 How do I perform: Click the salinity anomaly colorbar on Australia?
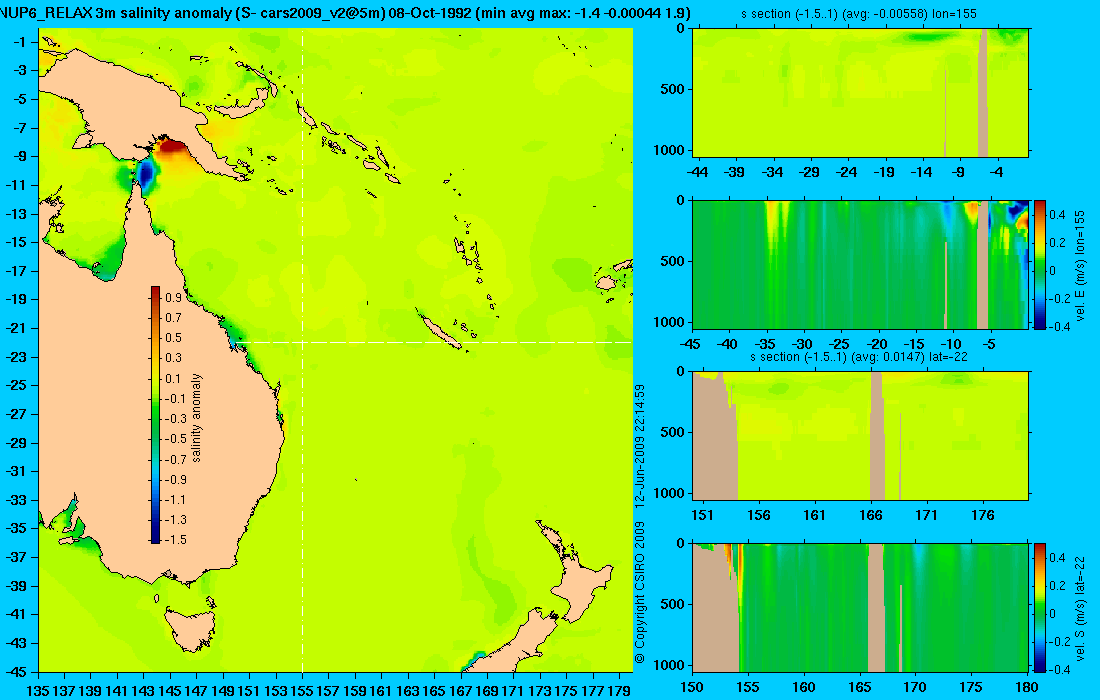[x=155, y=415]
